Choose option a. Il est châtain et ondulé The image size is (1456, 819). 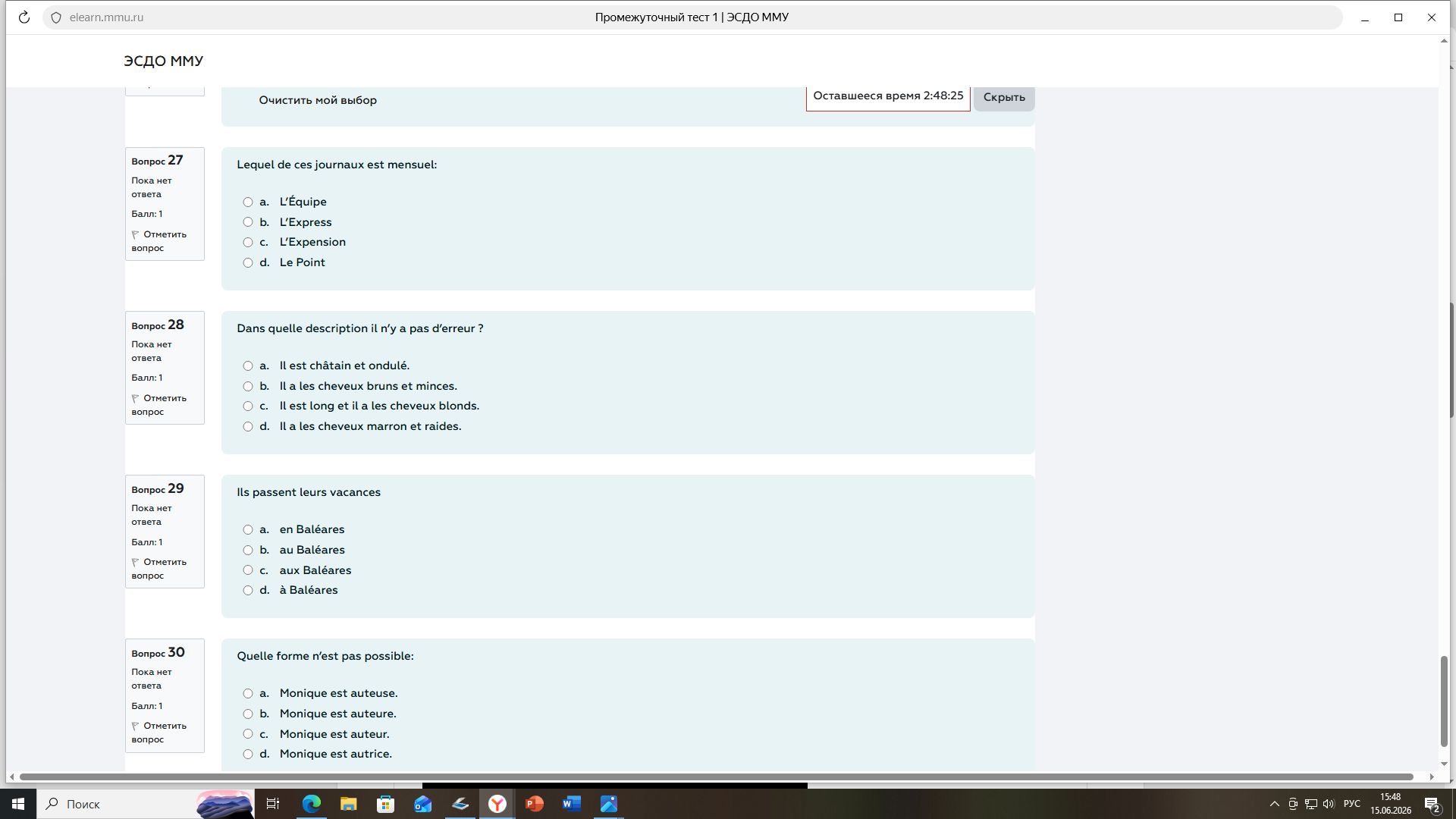pyautogui.click(x=248, y=366)
